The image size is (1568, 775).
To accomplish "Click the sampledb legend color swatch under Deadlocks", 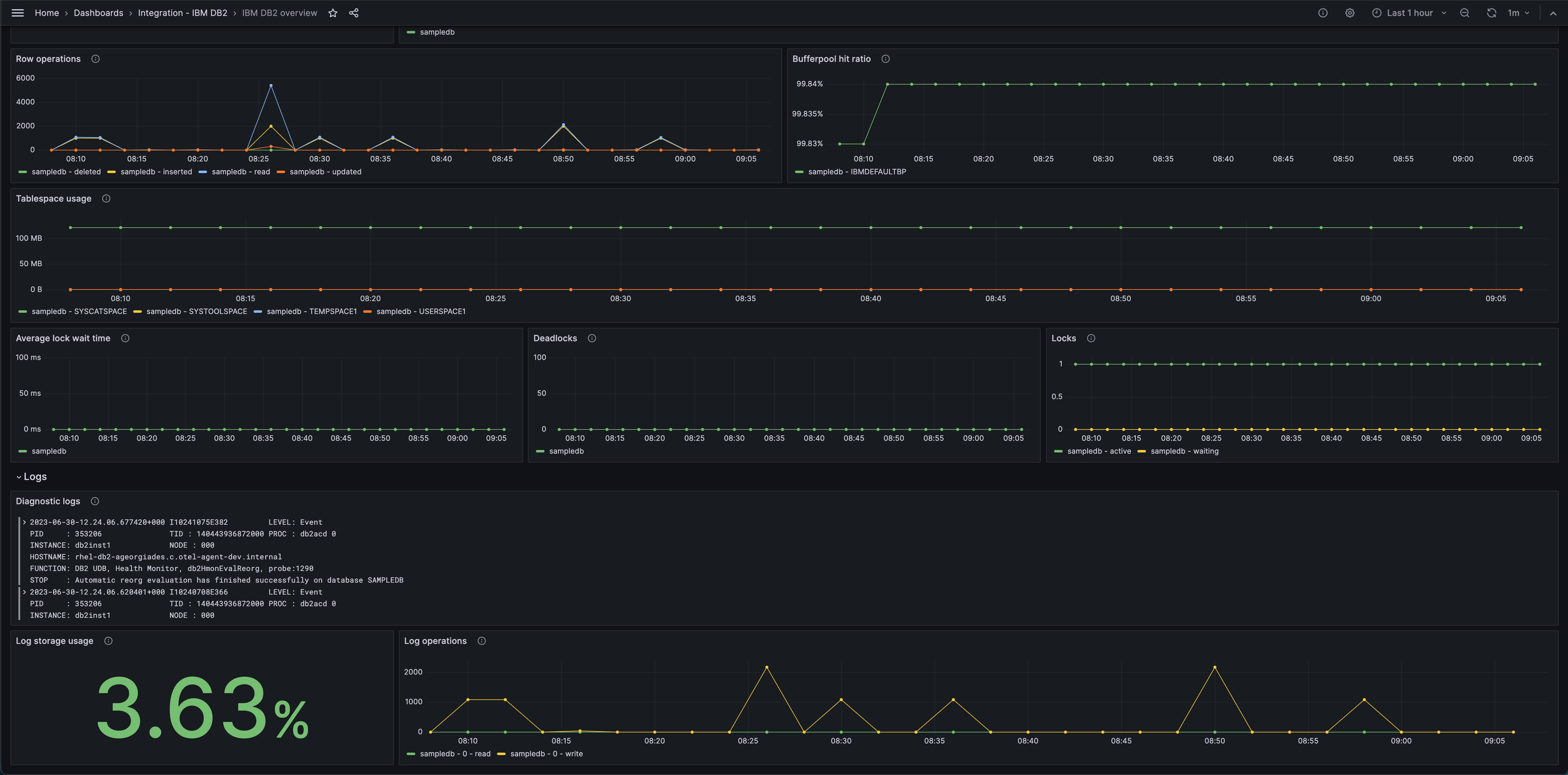I will click(x=541, y=451).
